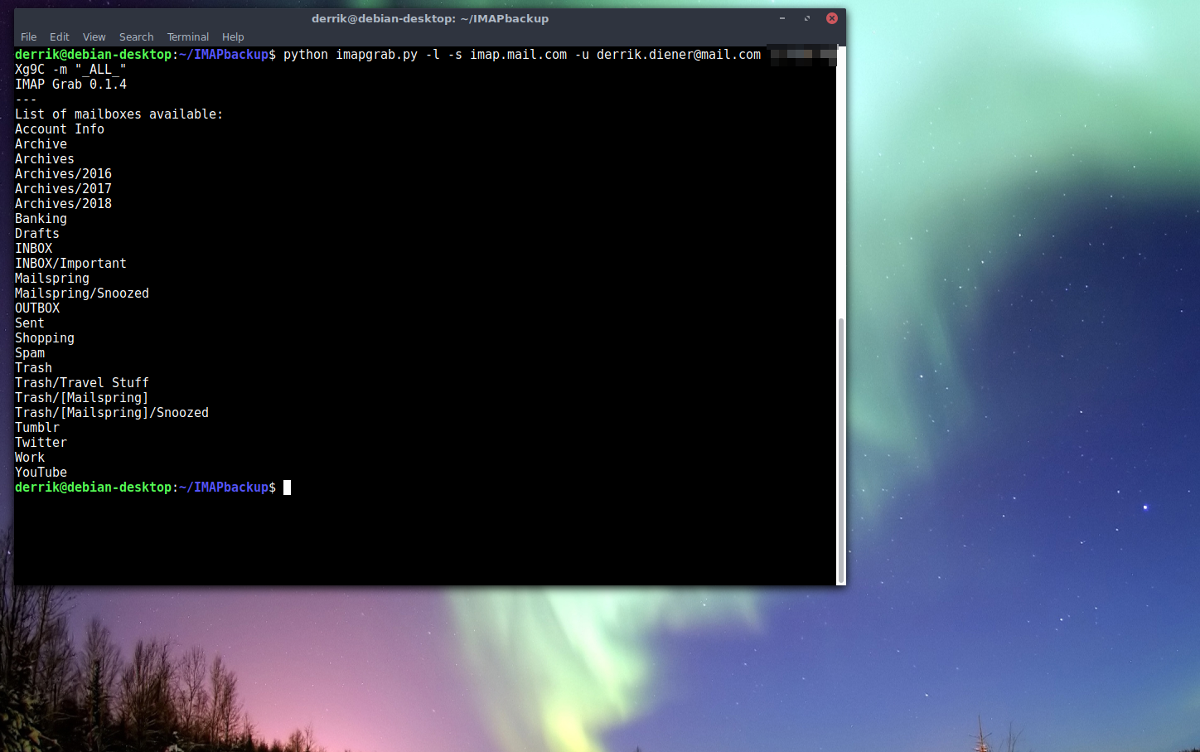The height and width of the screenshot is (752, 1200).
Task: Click the YouTube mailbox entry
Action: (41, 472)
